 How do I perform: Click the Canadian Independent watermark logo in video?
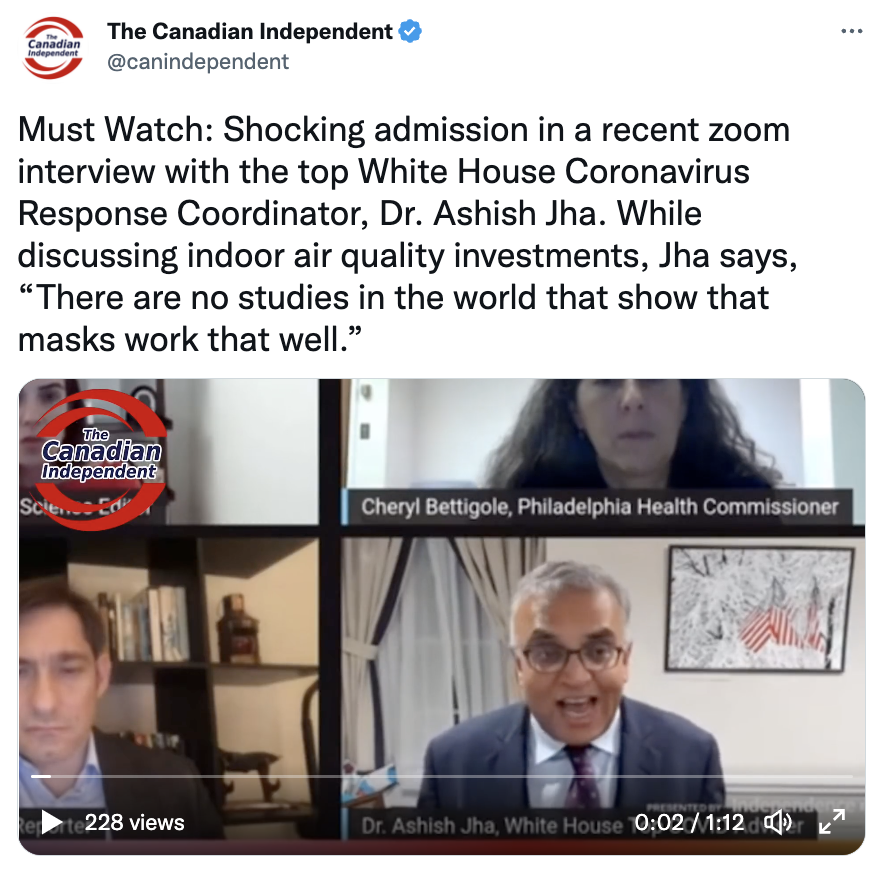point(101,460)
